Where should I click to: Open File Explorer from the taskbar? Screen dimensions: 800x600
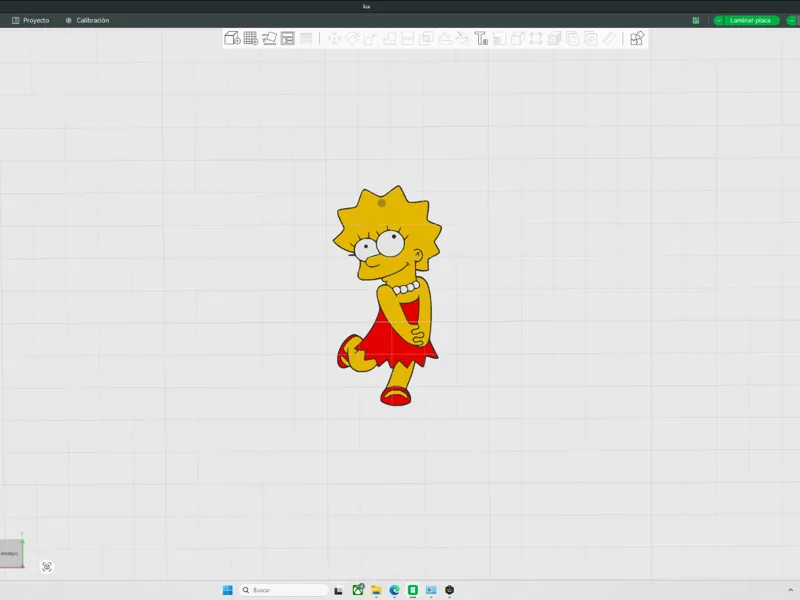tap(376, 590)
